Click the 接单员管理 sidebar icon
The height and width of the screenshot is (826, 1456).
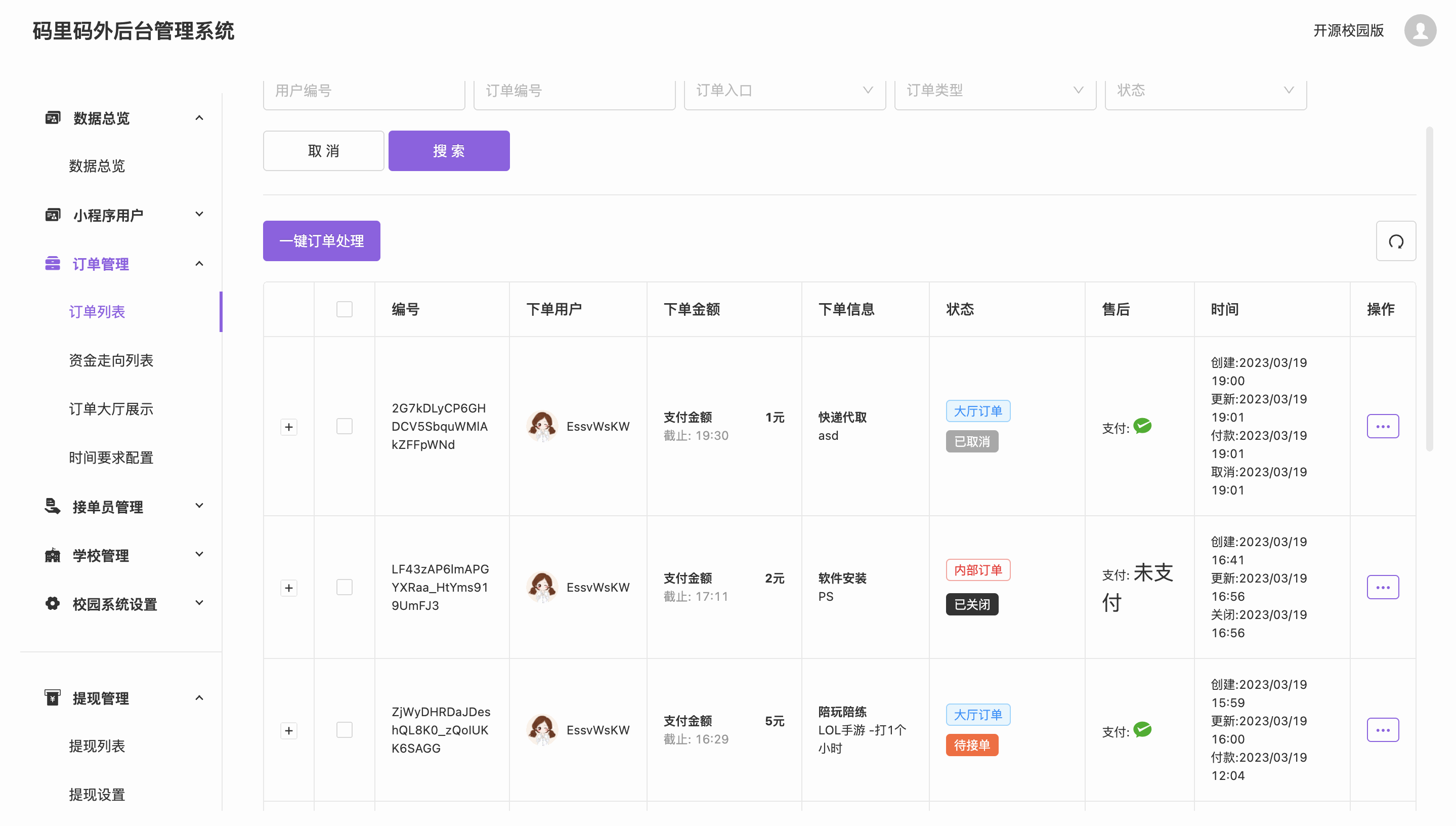click(x=52, y=506)
